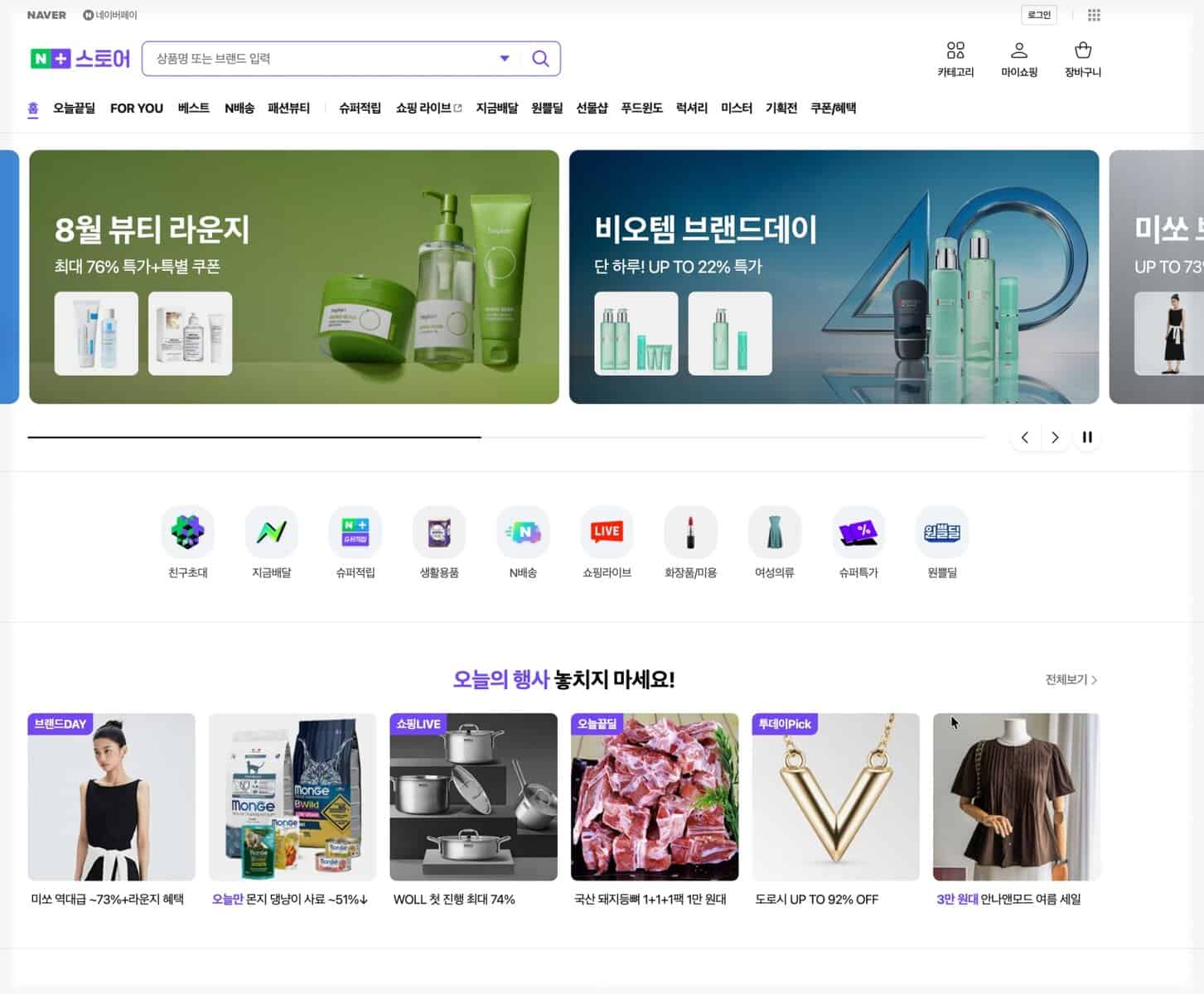
Task: Select the FOR YOU tab
Action: pyautogui.click(x=137, y=109)
